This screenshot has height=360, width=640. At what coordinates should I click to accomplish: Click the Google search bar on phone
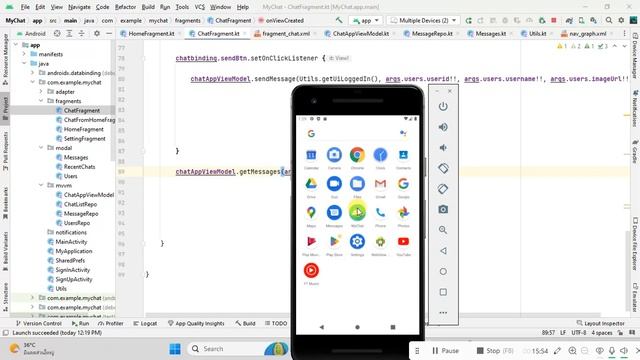tap(357, 133)
